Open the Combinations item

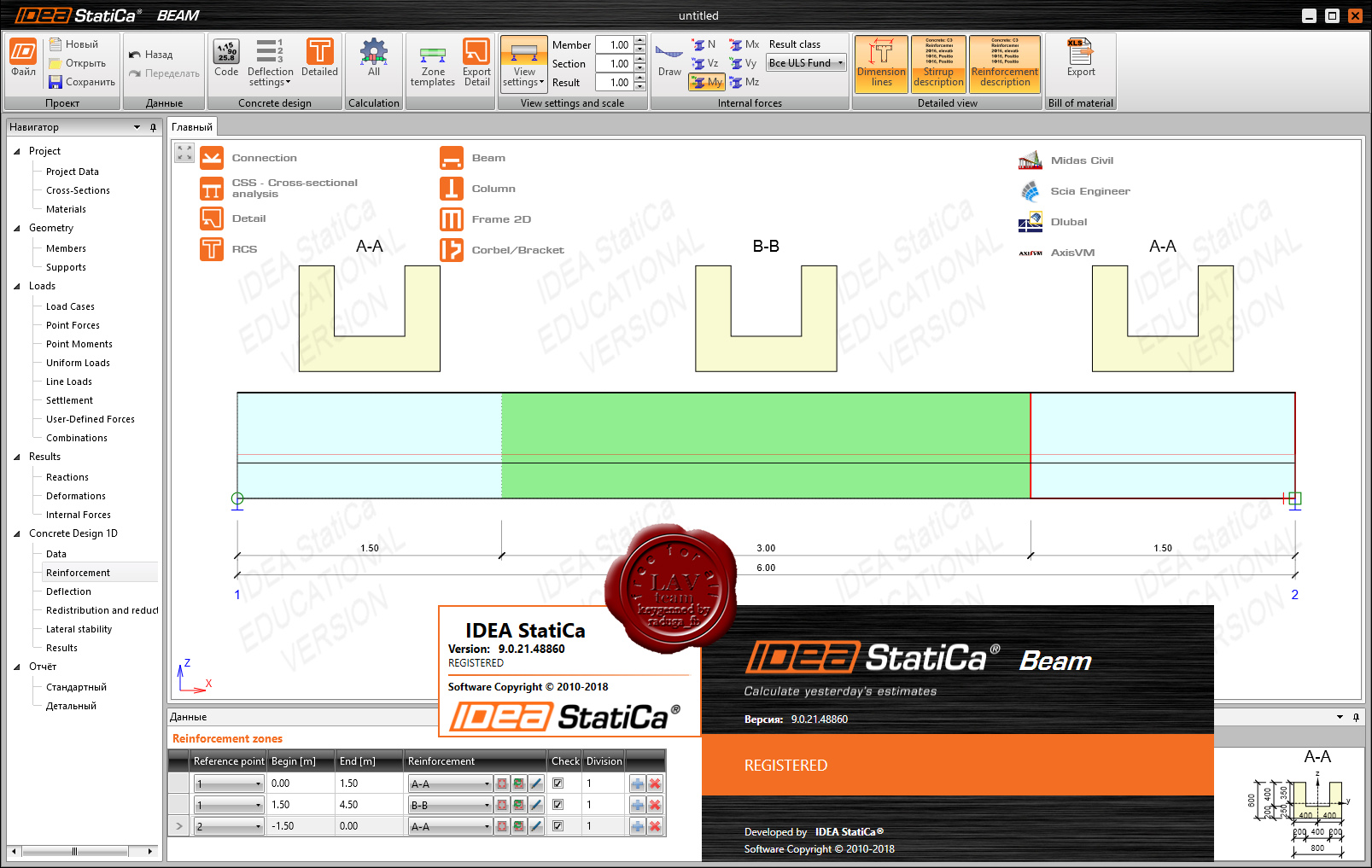[x=77, y=438]
